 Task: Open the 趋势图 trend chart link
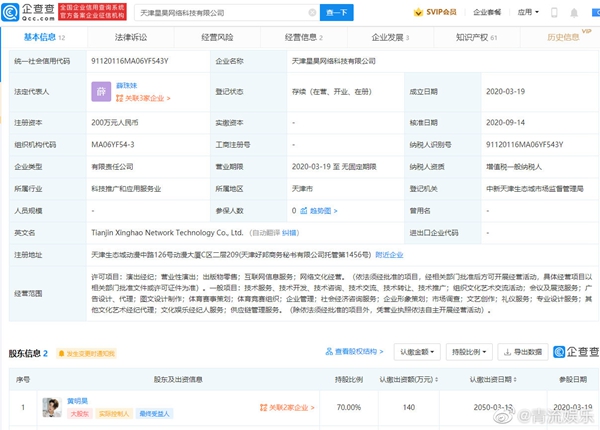(x=319, y=211)
